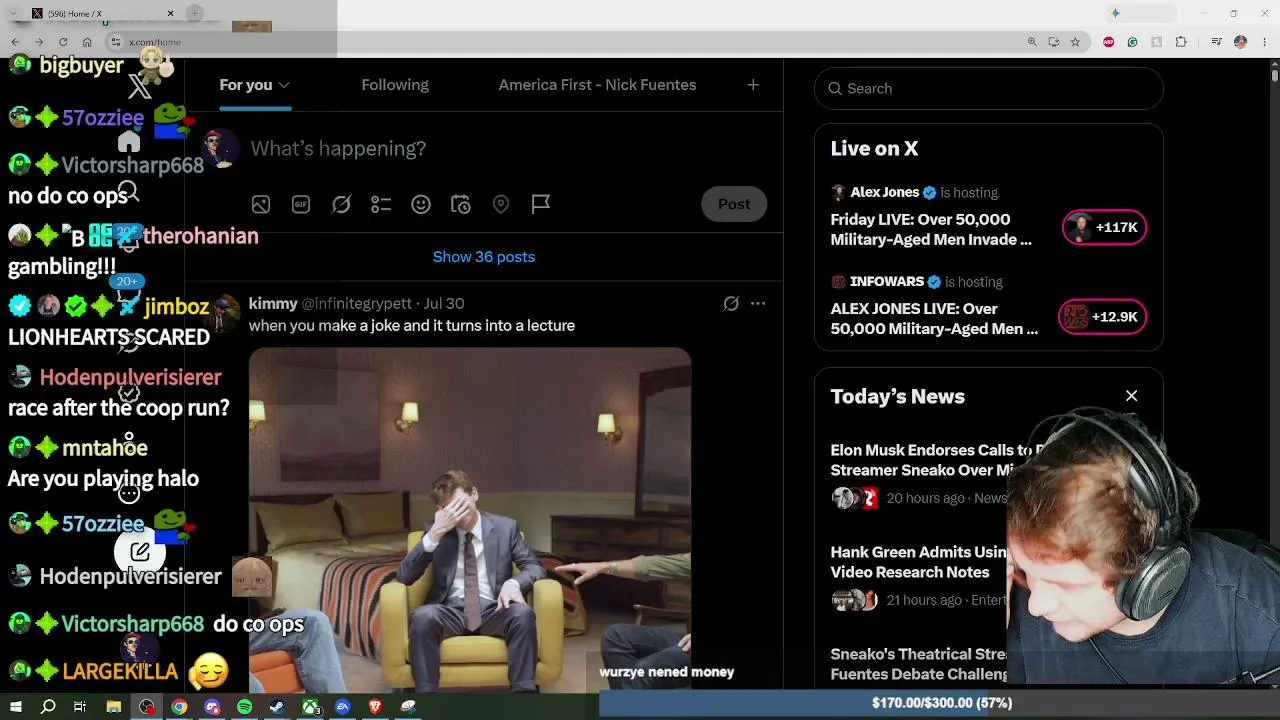Screen dimensions: 1280x720
Task: Open more options on kimmy's post
Action: pyautogui.click(x=758, y=303)
